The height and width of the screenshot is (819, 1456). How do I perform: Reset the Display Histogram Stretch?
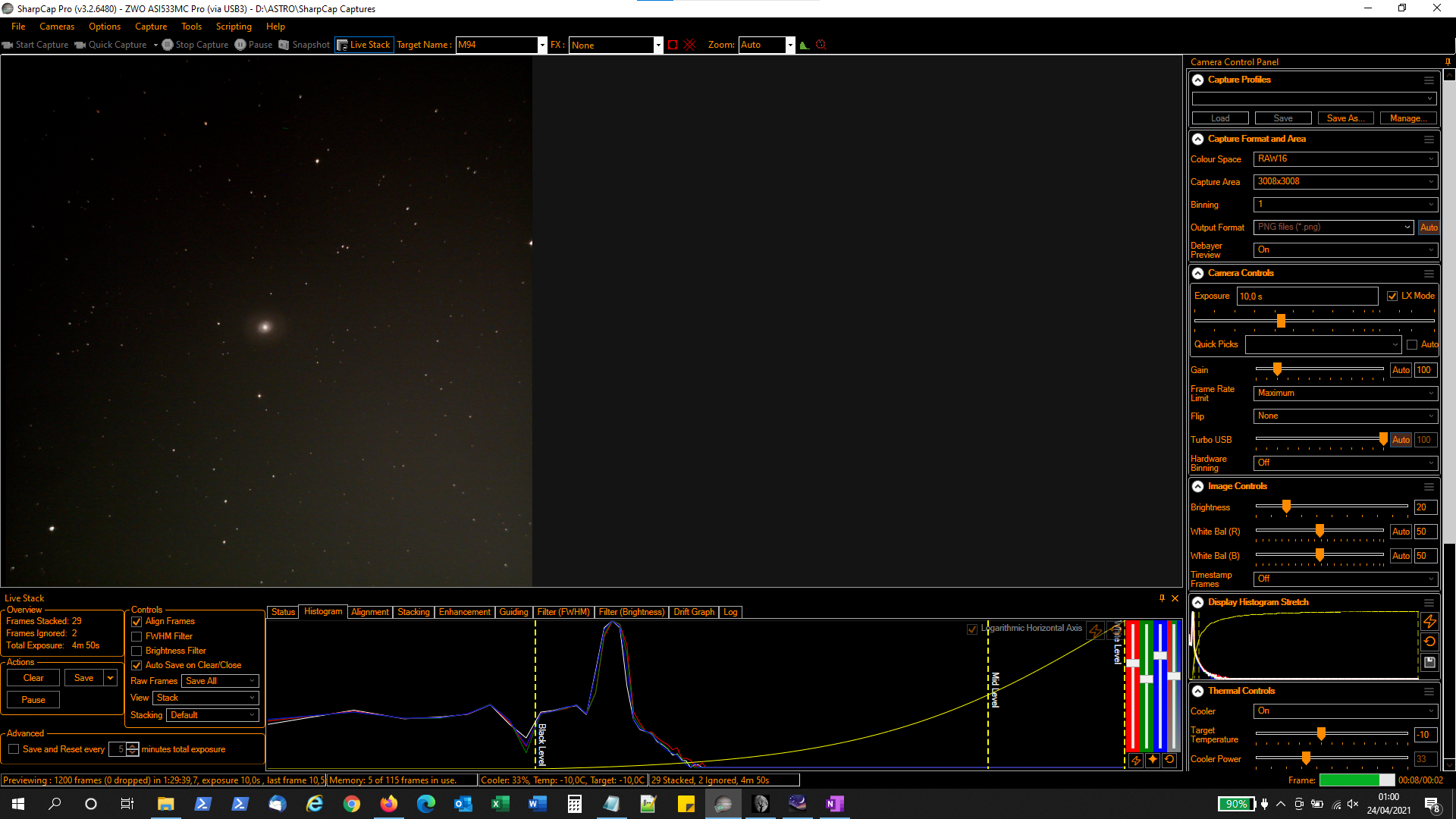coord(1429,642)
